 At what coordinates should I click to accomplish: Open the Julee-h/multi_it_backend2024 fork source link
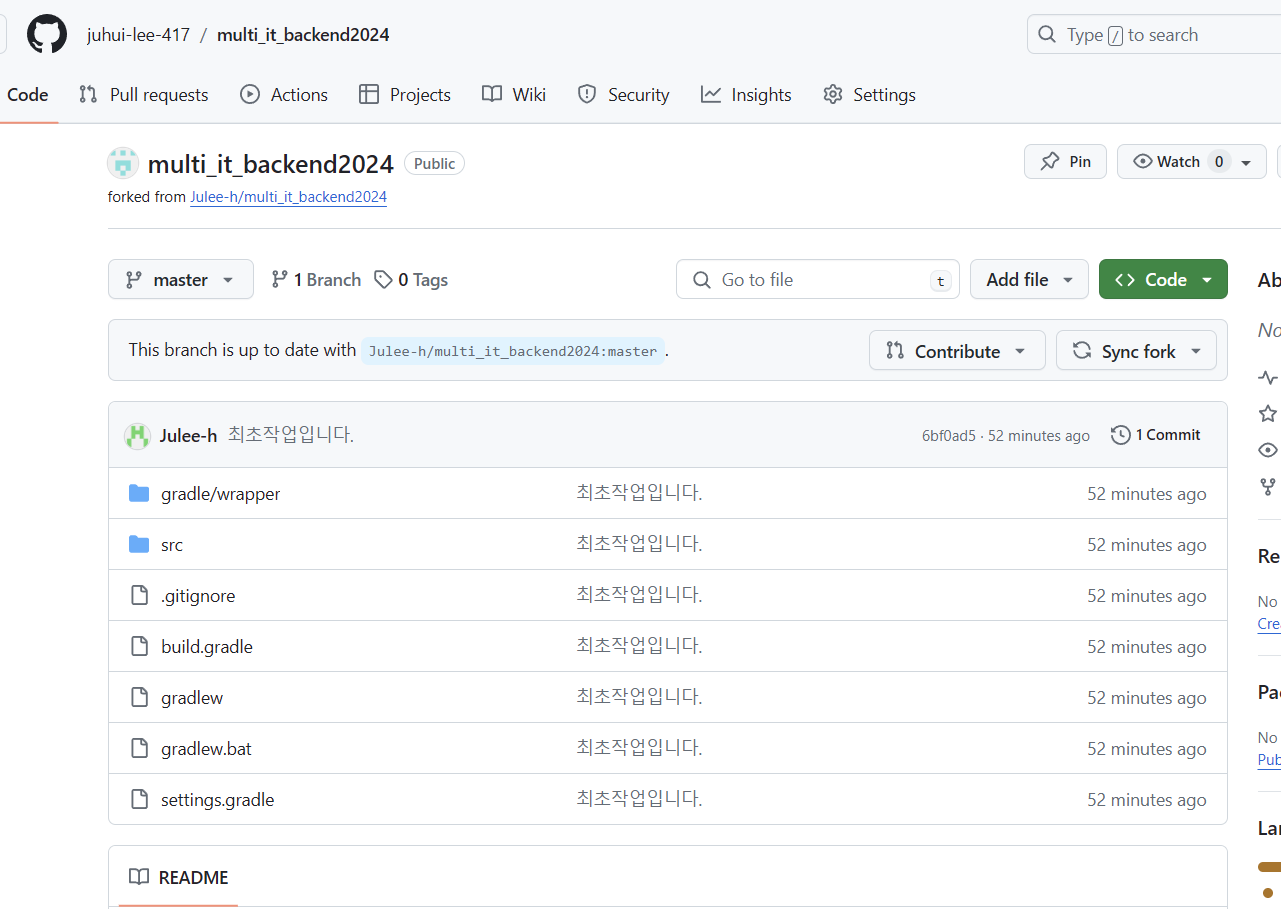[x=288, y=197]
